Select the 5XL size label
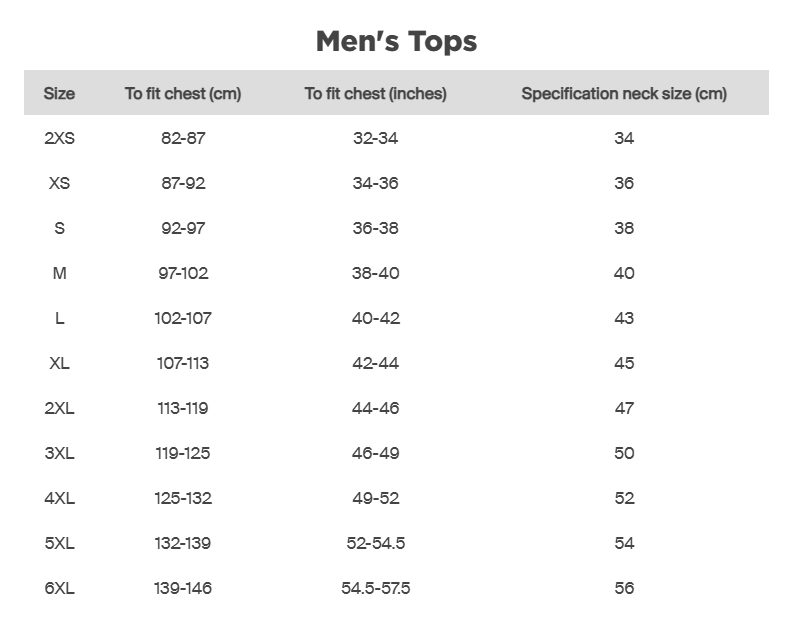The width and height of the screenshot is (794, 640). (59, 543)
